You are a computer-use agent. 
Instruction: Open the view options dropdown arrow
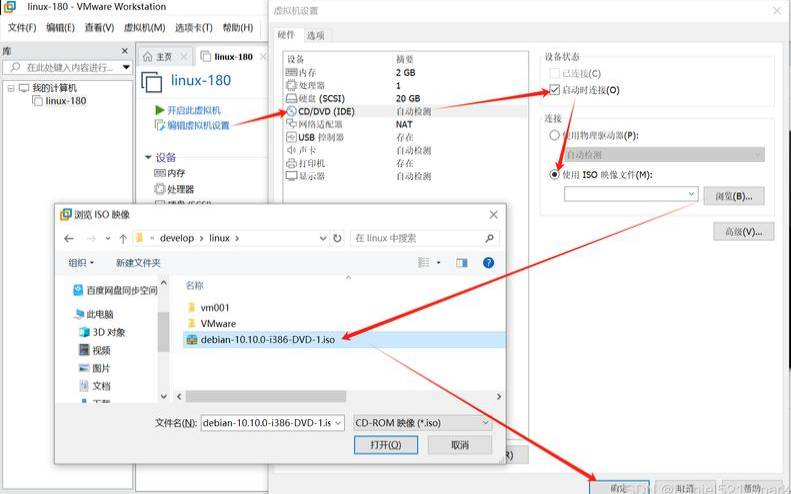pos(438,263)
